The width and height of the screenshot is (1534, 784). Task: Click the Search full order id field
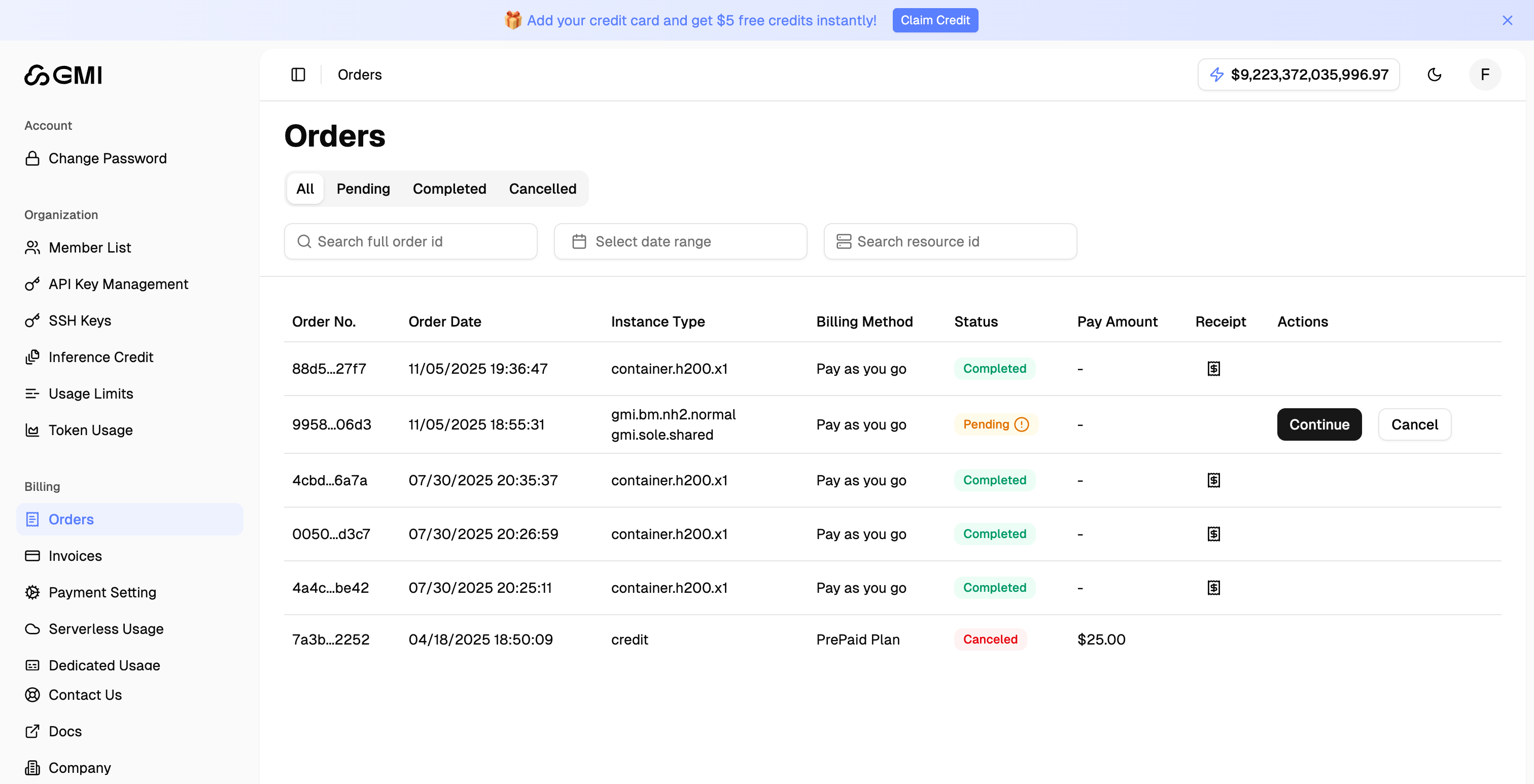pyautogui.click(x=410, y=241)
